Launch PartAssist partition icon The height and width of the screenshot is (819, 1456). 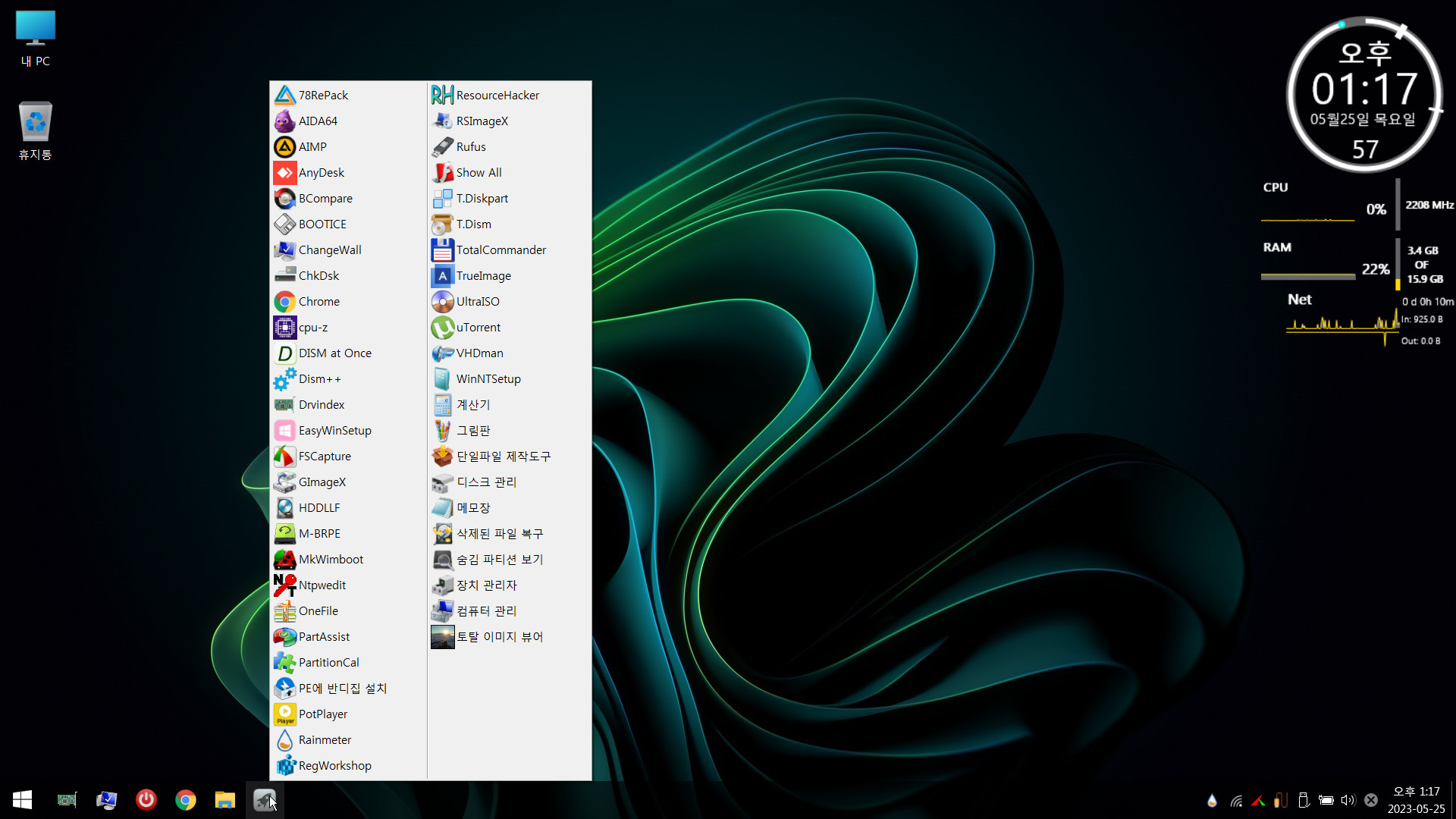[x=284, y=636]
